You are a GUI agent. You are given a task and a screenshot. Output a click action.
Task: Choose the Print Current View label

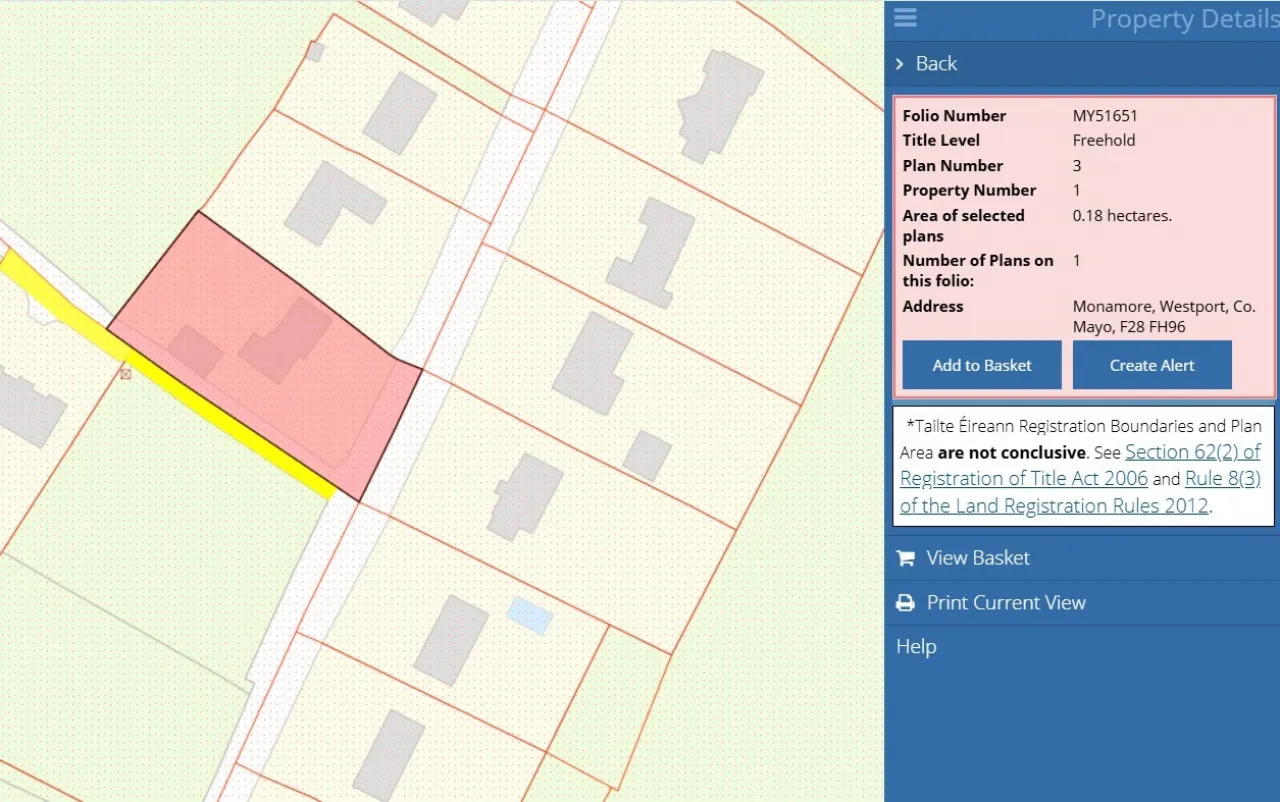(1005, 603)
